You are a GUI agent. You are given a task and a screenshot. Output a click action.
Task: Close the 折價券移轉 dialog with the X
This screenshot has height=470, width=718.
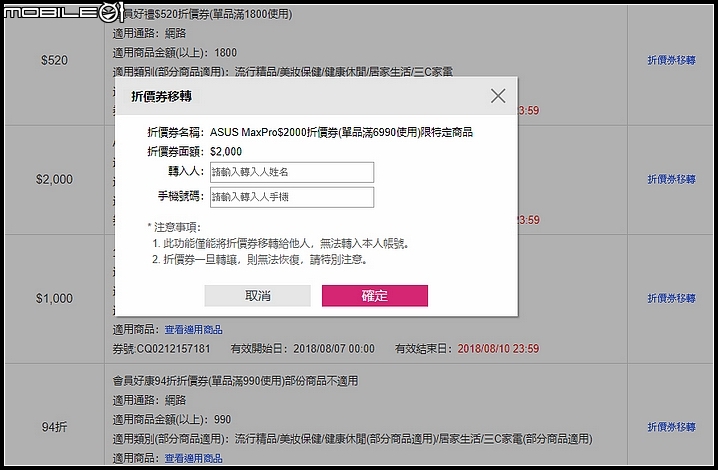pyautogui.click(x=498, y=96)
